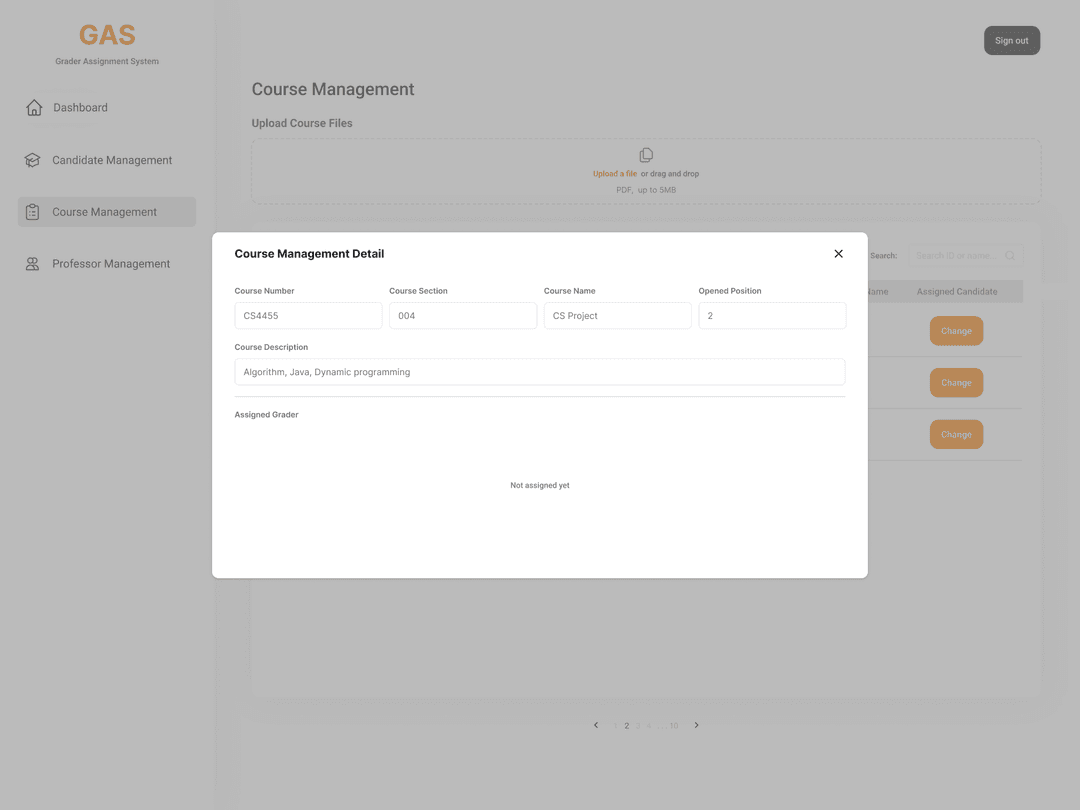This screenshot has height=810, width=1080.
Task: Edit the Course Description text field
Action: [539, 371]
